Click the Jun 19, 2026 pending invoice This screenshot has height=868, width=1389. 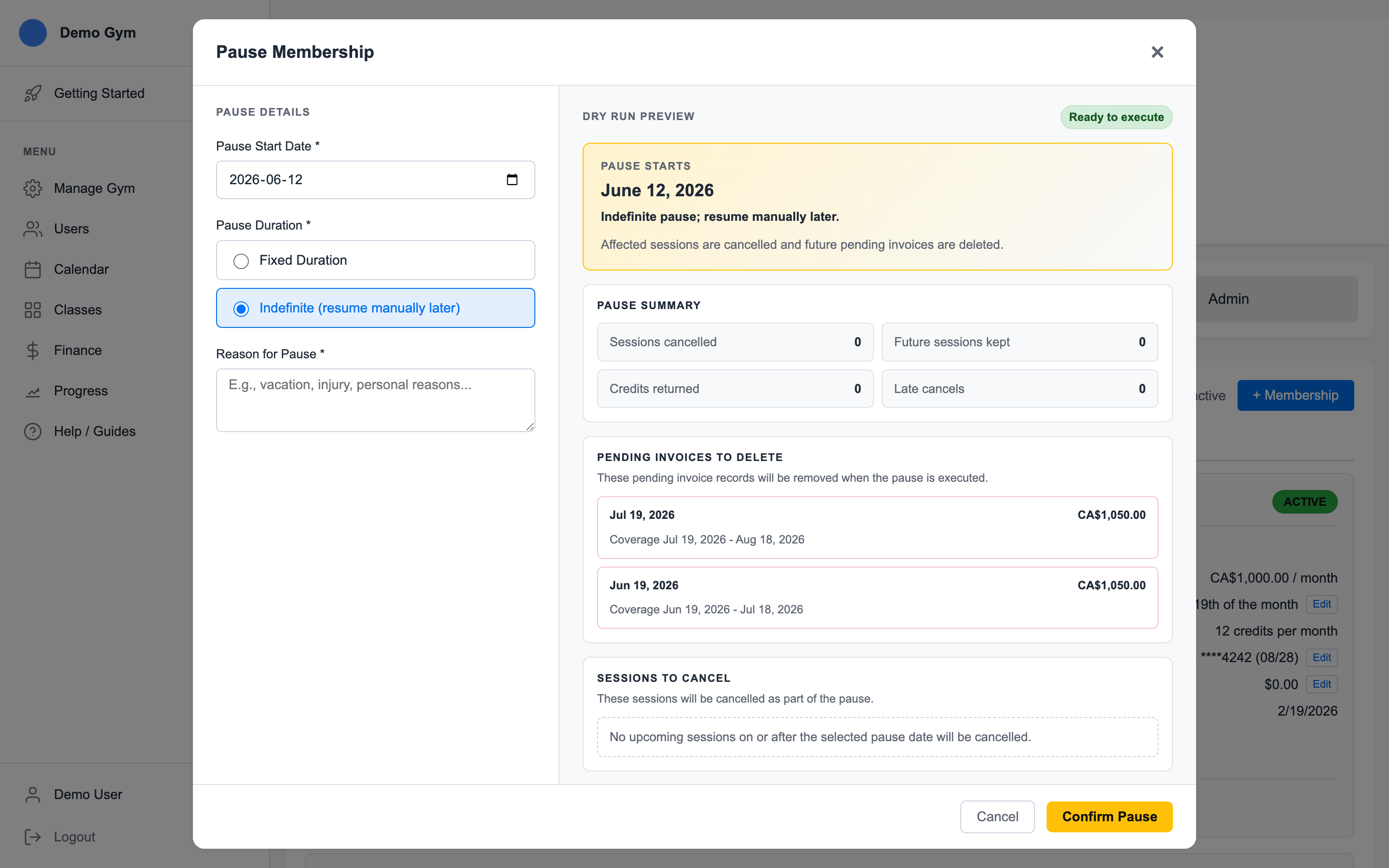[x=877, y=597]
